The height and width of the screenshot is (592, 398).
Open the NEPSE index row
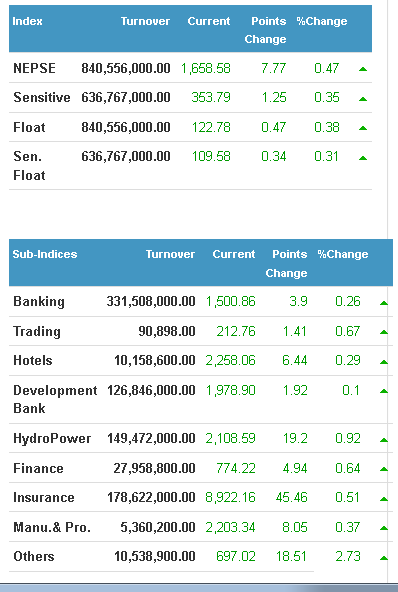coord(190,68)
